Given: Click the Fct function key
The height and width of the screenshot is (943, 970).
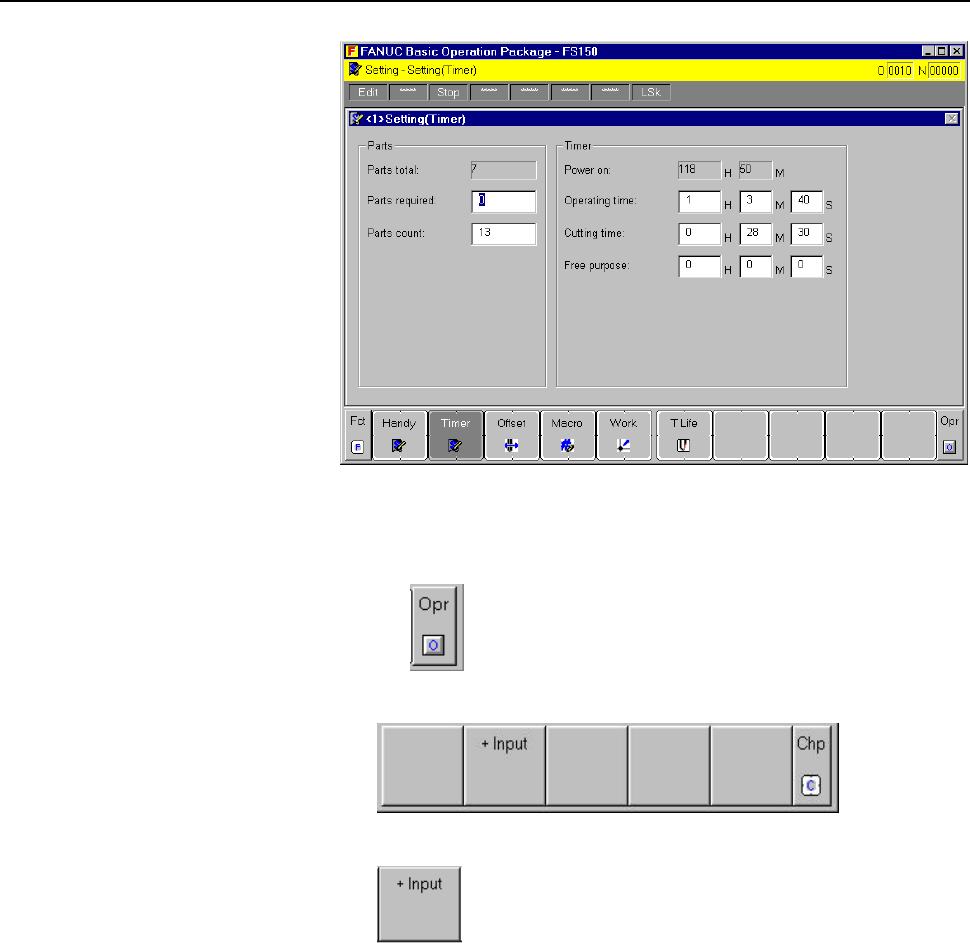Looking at the screenshot, I should click(358, 435).
